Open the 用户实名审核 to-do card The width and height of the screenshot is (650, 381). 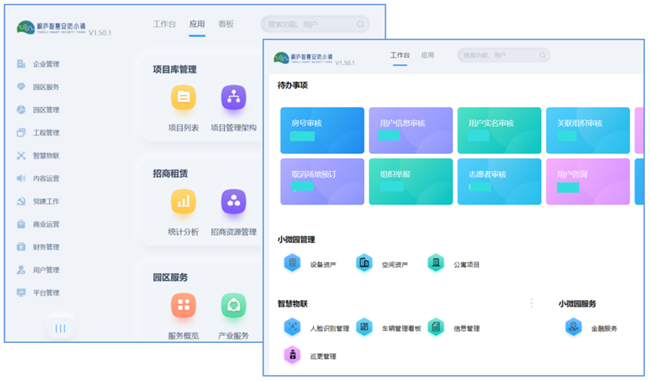[x=500, y=130]
